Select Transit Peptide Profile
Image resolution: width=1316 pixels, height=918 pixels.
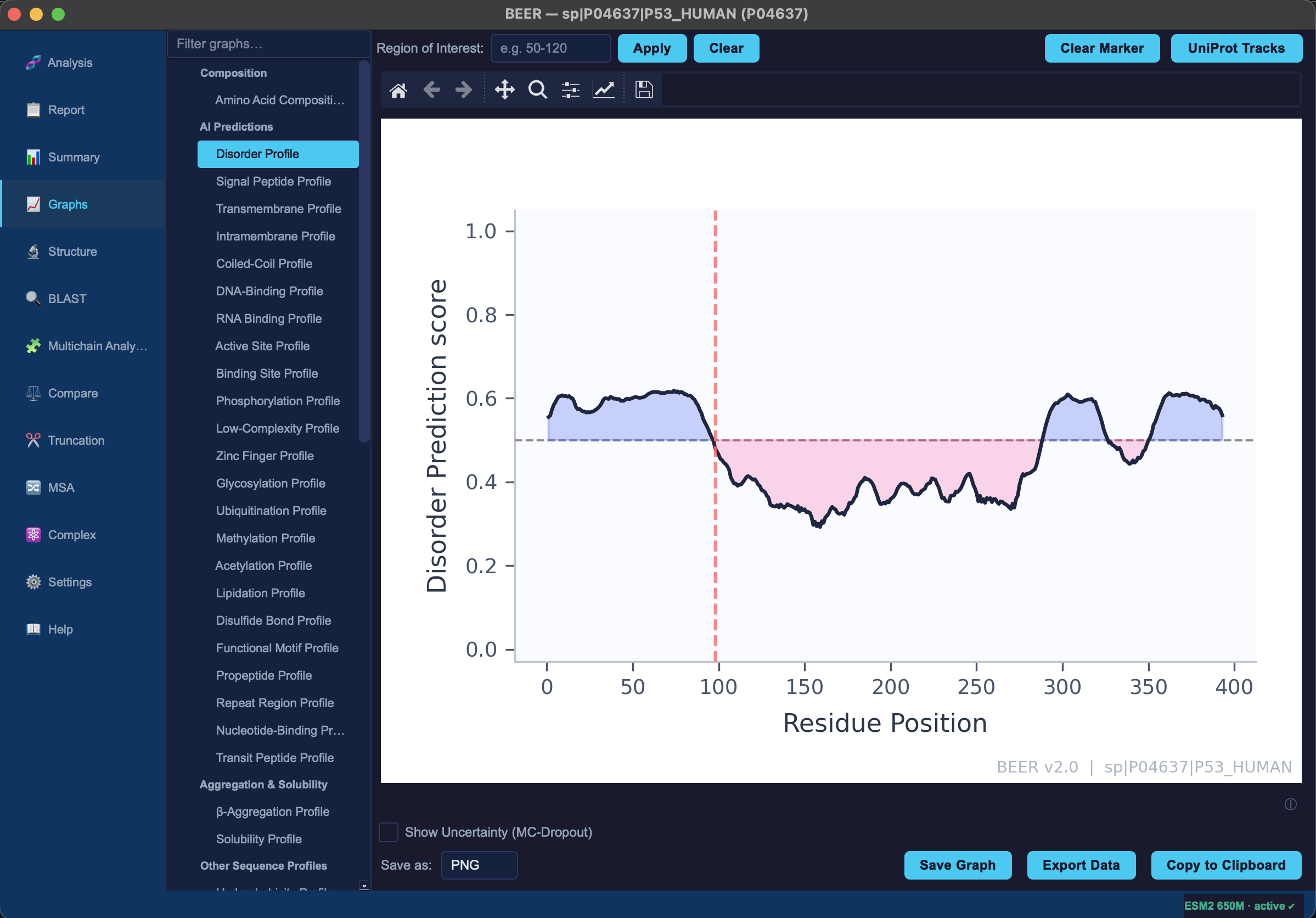click(278, 758)
